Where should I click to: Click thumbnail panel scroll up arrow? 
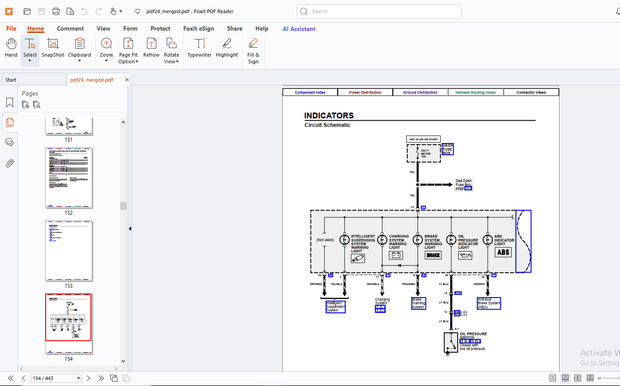[123, 122]
